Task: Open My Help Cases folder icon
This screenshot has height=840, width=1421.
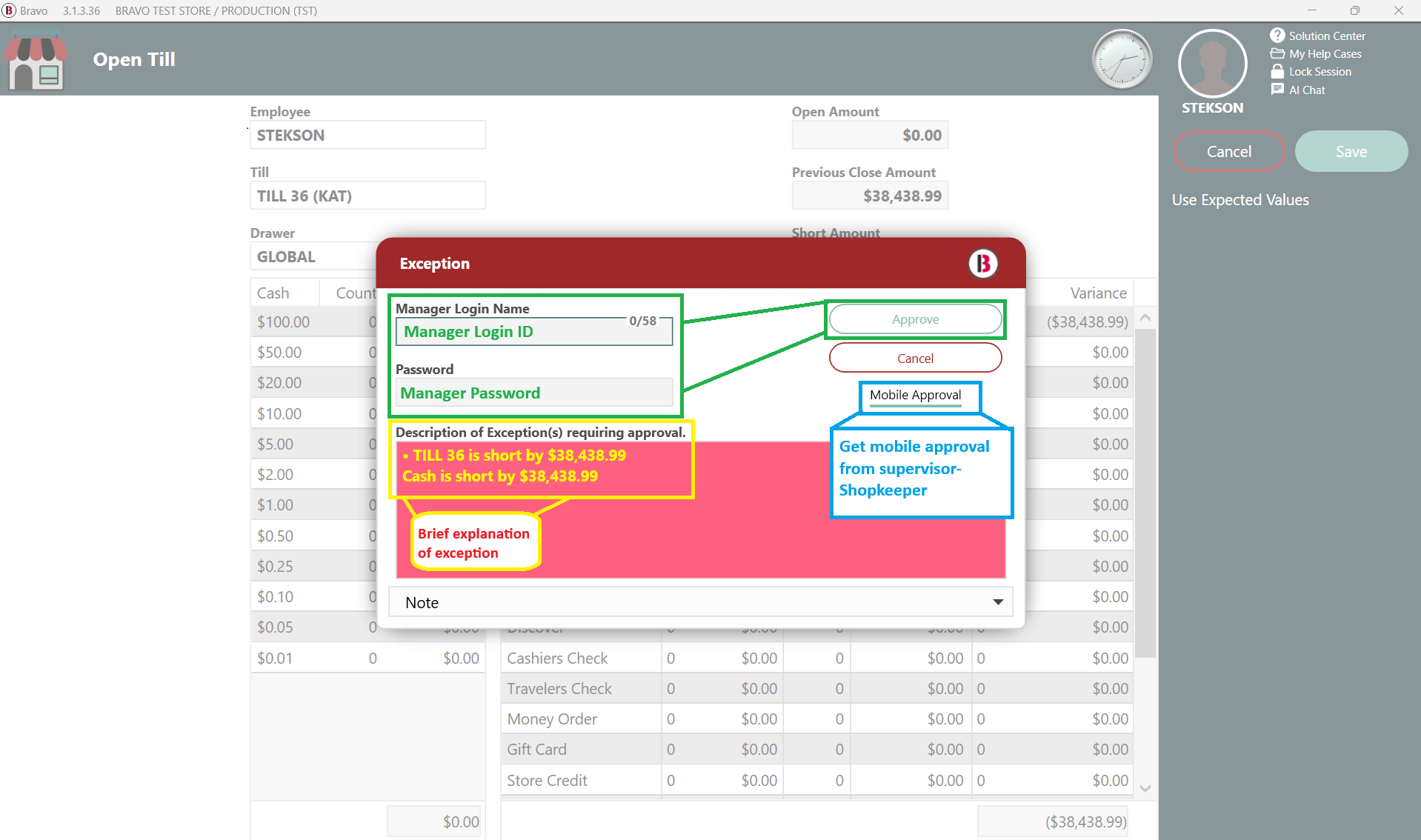Action: pos(1277,53)
